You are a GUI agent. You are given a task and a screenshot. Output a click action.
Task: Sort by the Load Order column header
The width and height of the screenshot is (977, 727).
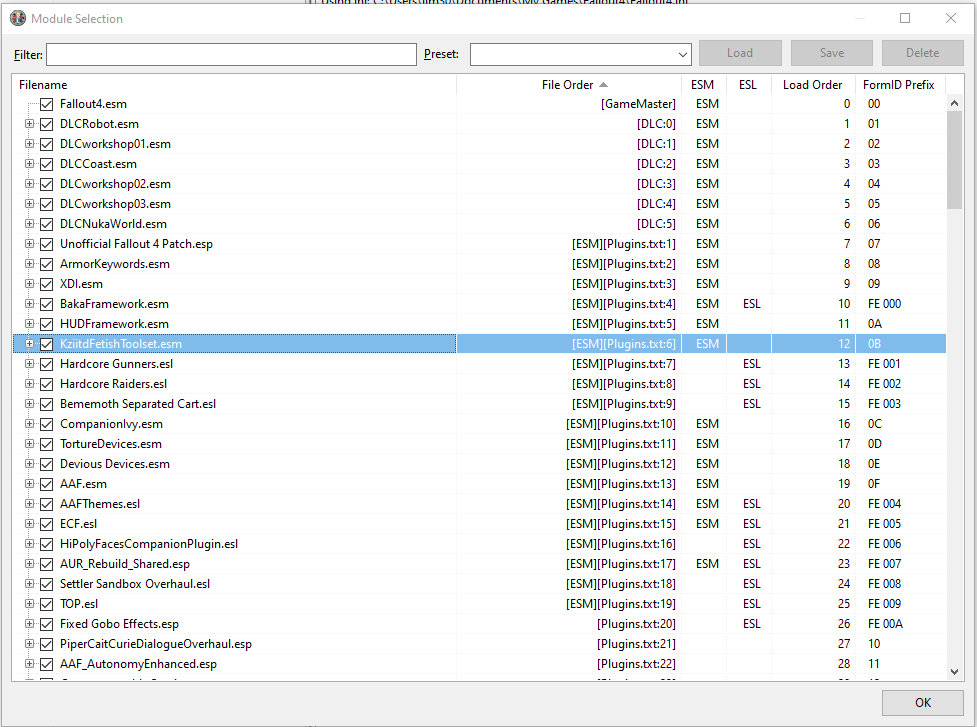pyautogui.click(x=813, y=85)
